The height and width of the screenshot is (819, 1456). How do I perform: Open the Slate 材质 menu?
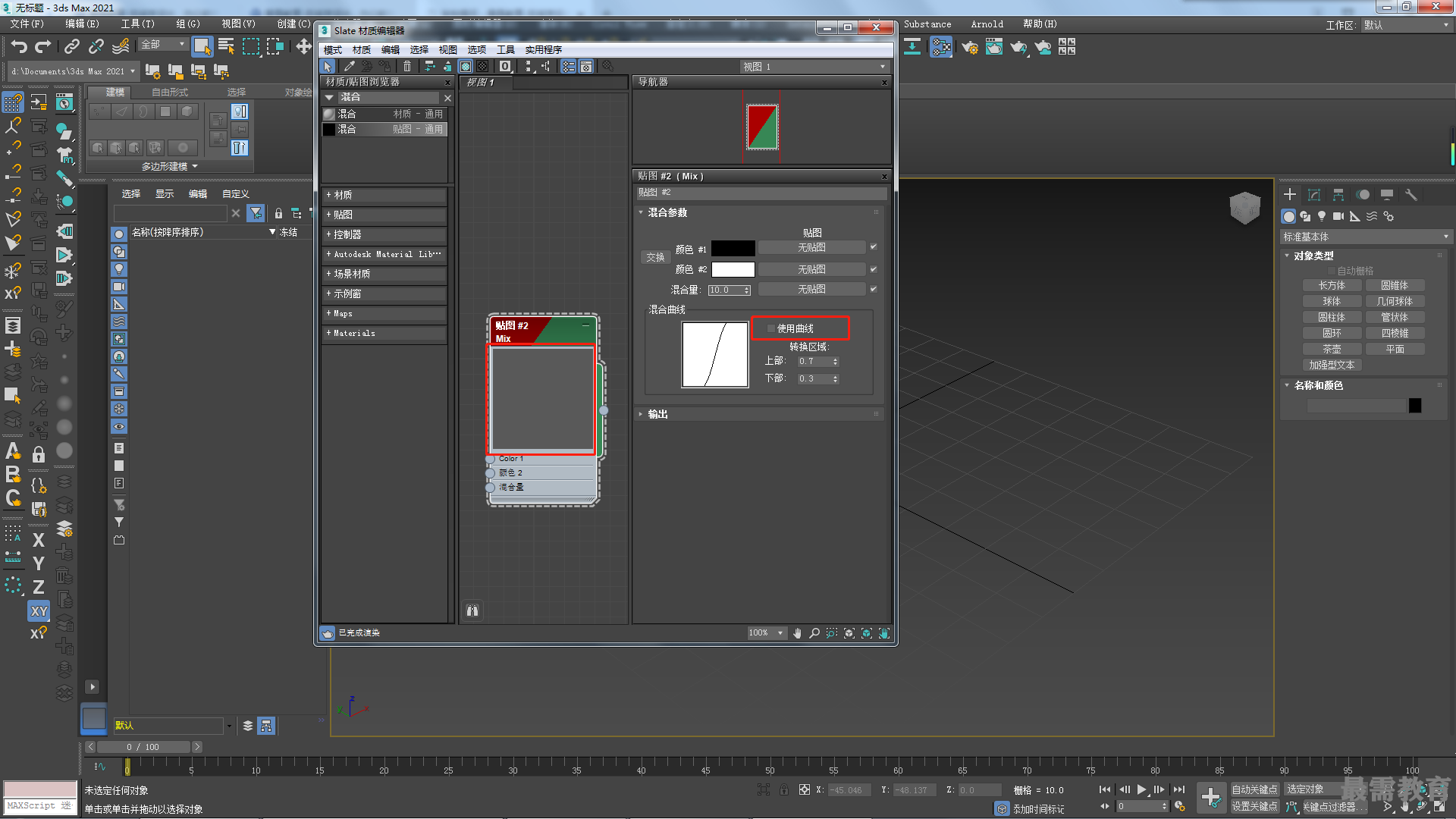(362, 49)
